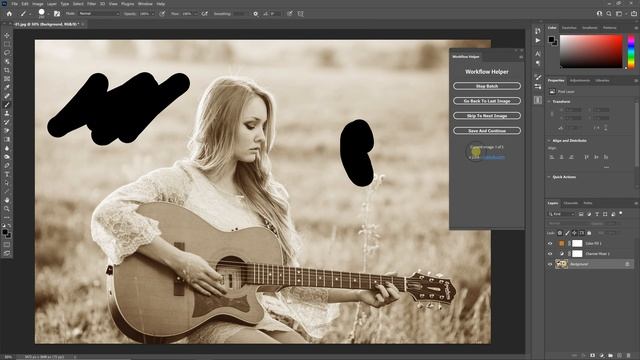Toggle symmetry paint options icon

[300, 14]
